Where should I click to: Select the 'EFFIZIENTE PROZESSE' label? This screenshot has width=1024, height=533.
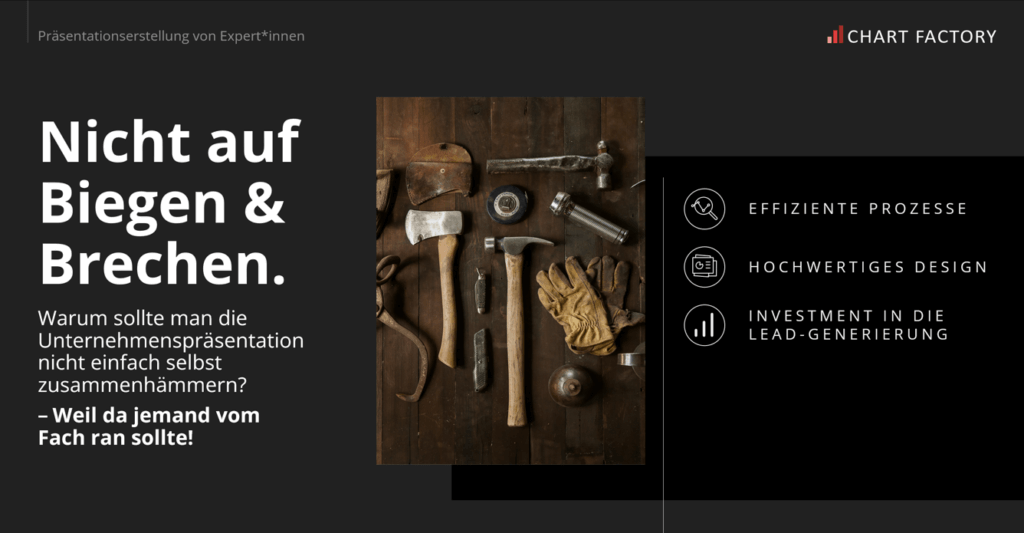[857, 209]
